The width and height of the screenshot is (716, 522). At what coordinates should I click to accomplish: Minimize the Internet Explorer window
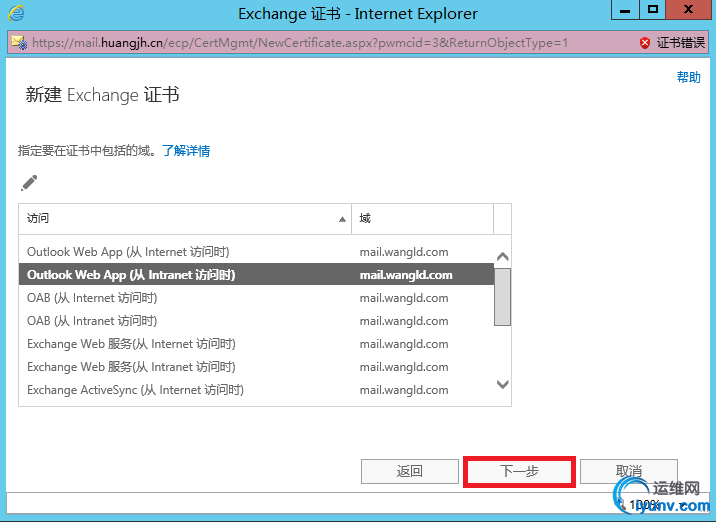pos(625,10)
